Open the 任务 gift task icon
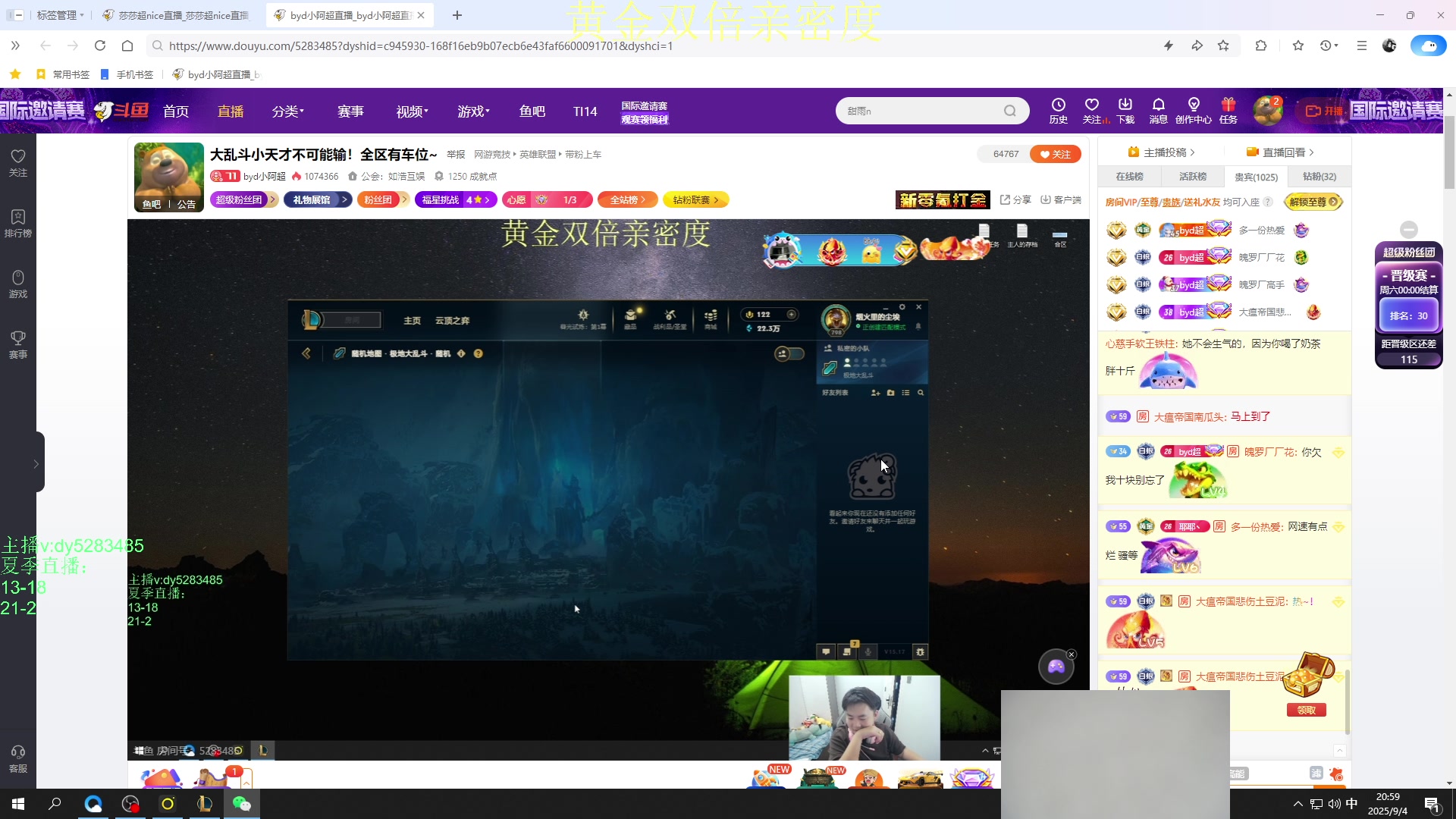 1228,110
